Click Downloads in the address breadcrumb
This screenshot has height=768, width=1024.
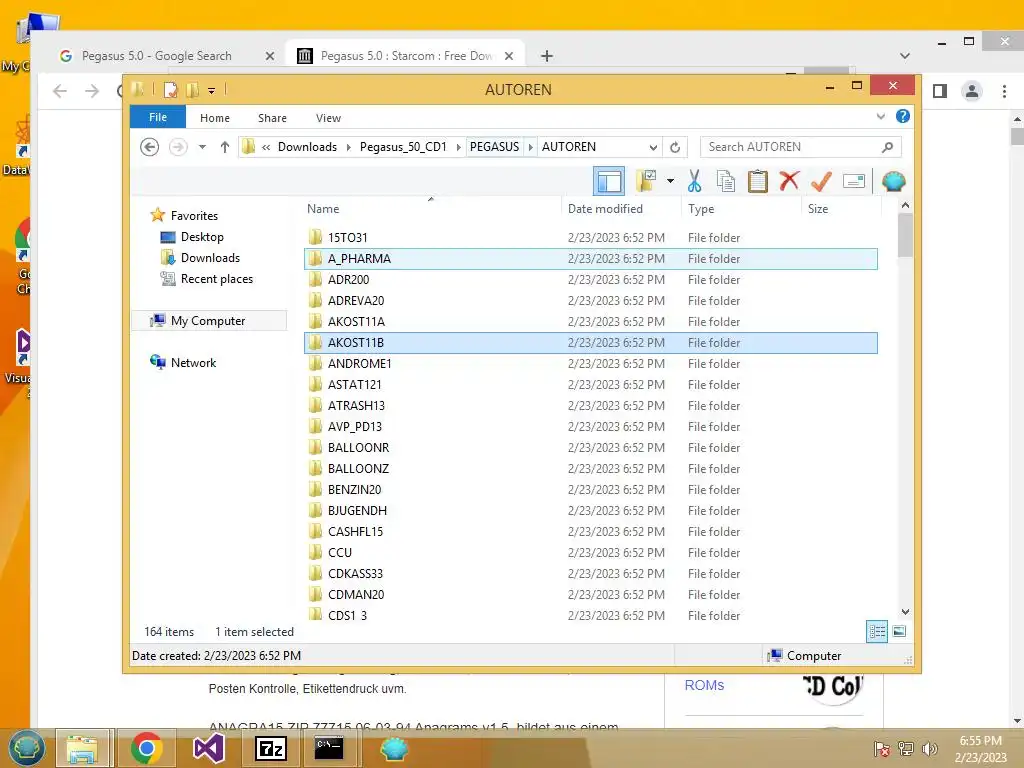pyautogui.click(x=307, y=147)
